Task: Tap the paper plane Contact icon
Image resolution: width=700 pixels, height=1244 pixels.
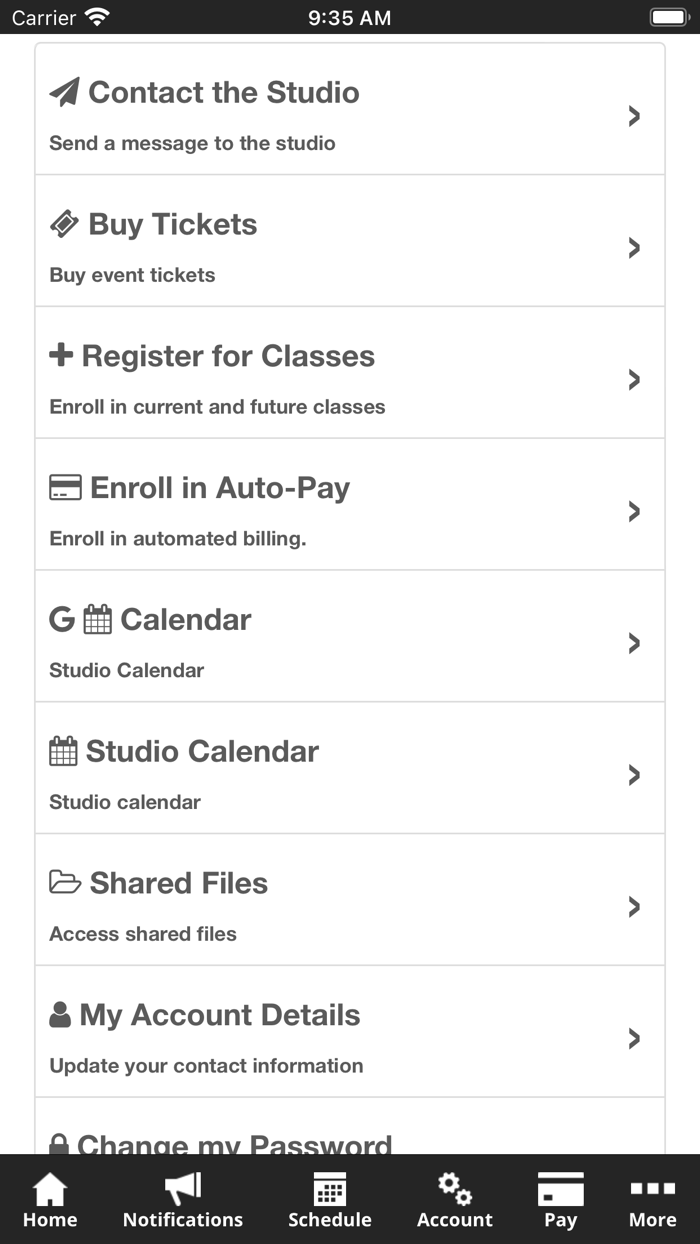Action: (x=64, y=92)
